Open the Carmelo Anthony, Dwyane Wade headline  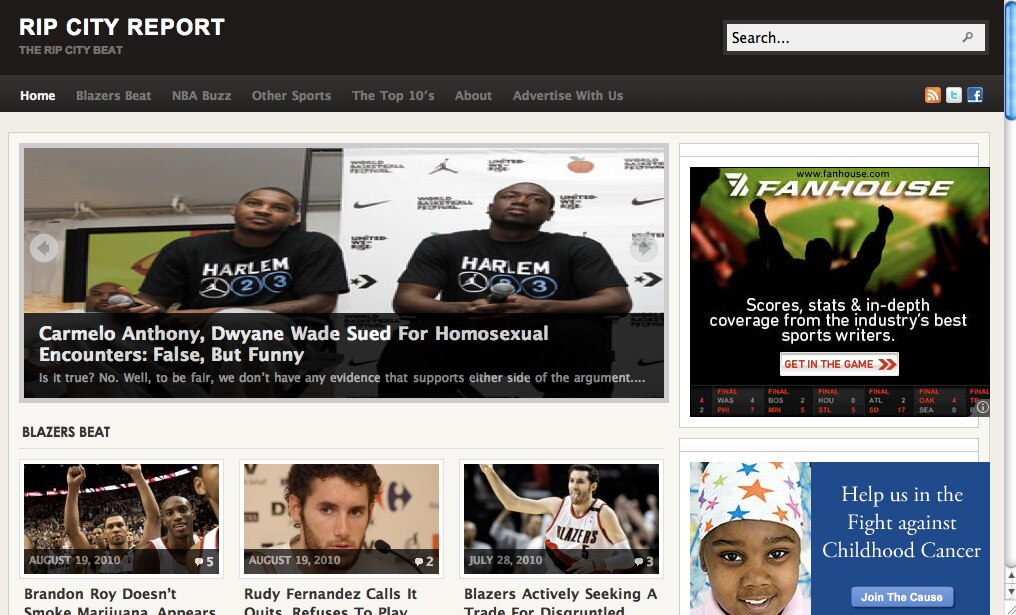click(294, 344)
